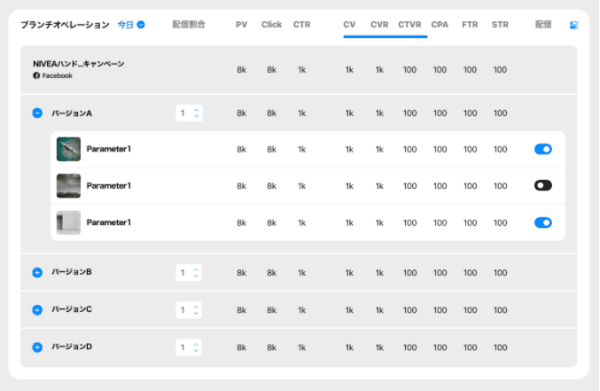Enable delivery for second Parameter1 row

[x=543, y=186]
